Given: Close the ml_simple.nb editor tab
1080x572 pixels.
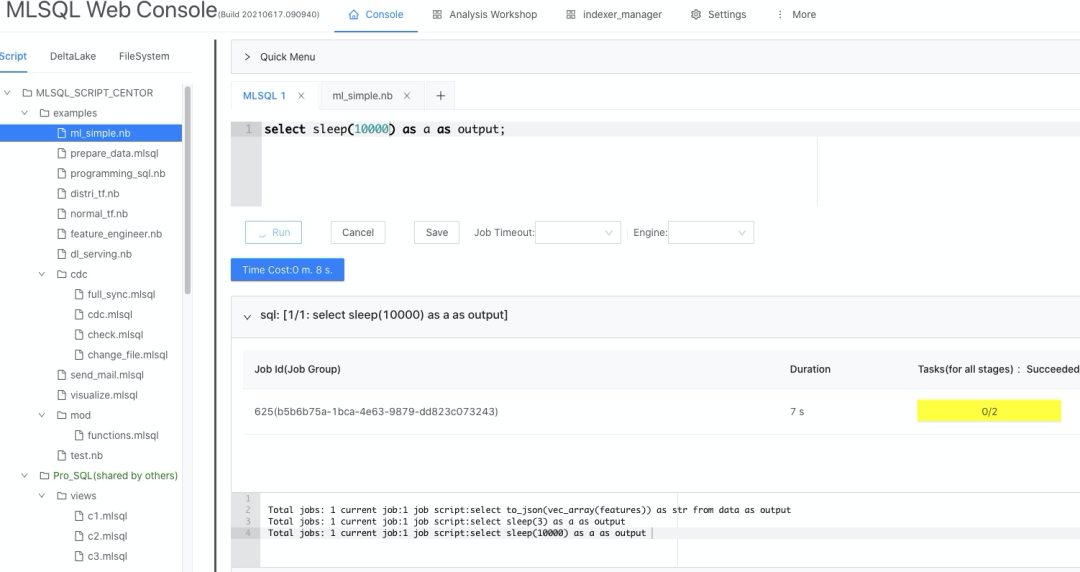Looking at the screenshot, I should pos(407,96).
